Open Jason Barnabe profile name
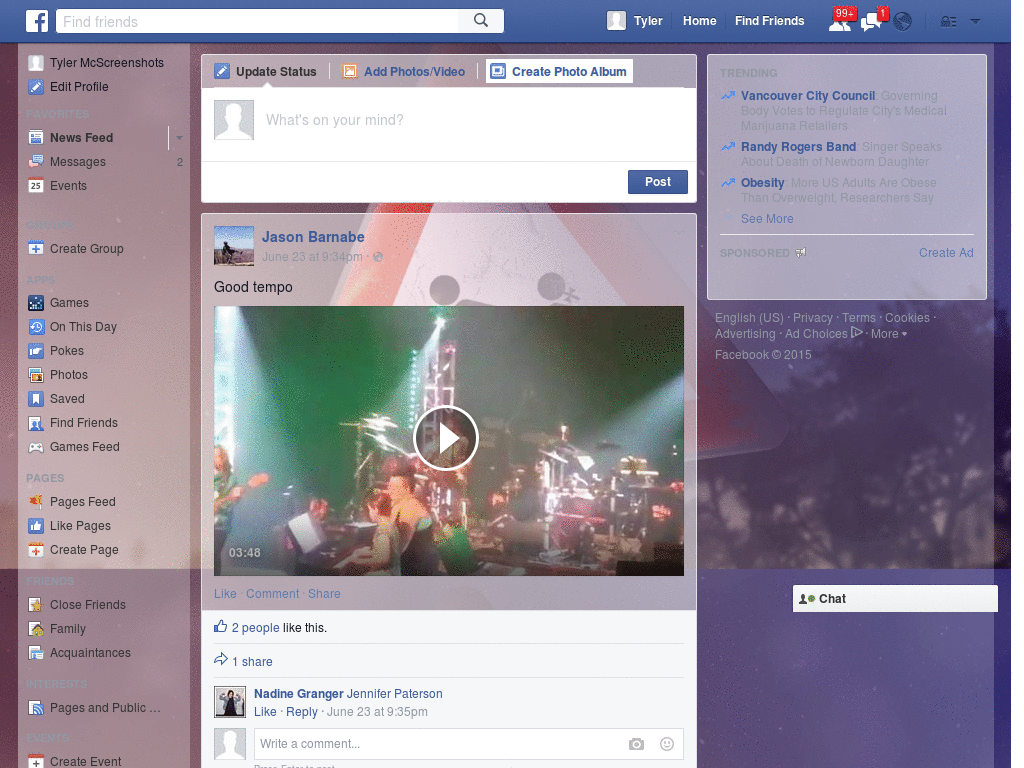Screen dimensions: 1024x768 click(313, 237)
